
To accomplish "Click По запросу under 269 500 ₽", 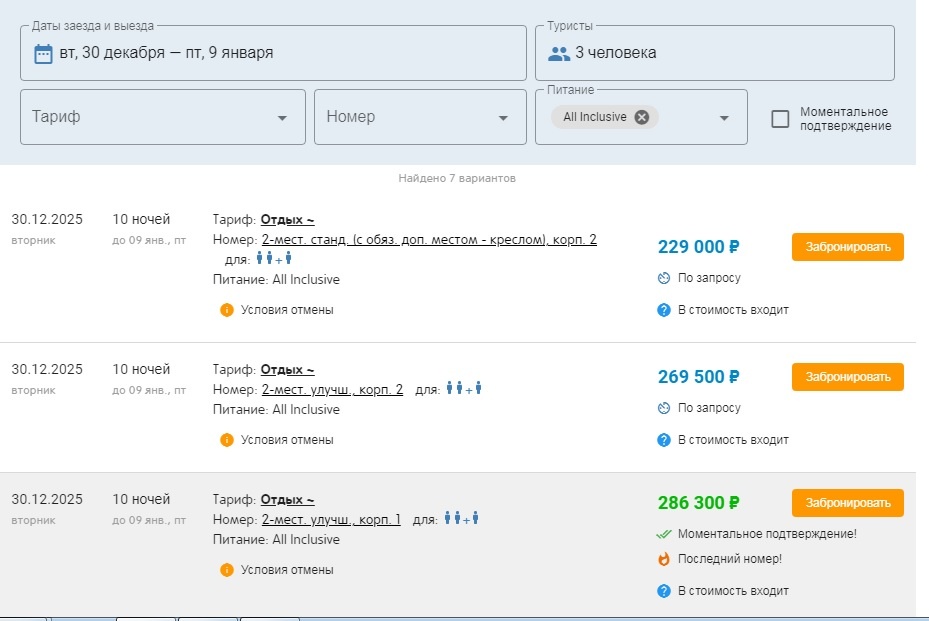I will [x=709, y=408].
